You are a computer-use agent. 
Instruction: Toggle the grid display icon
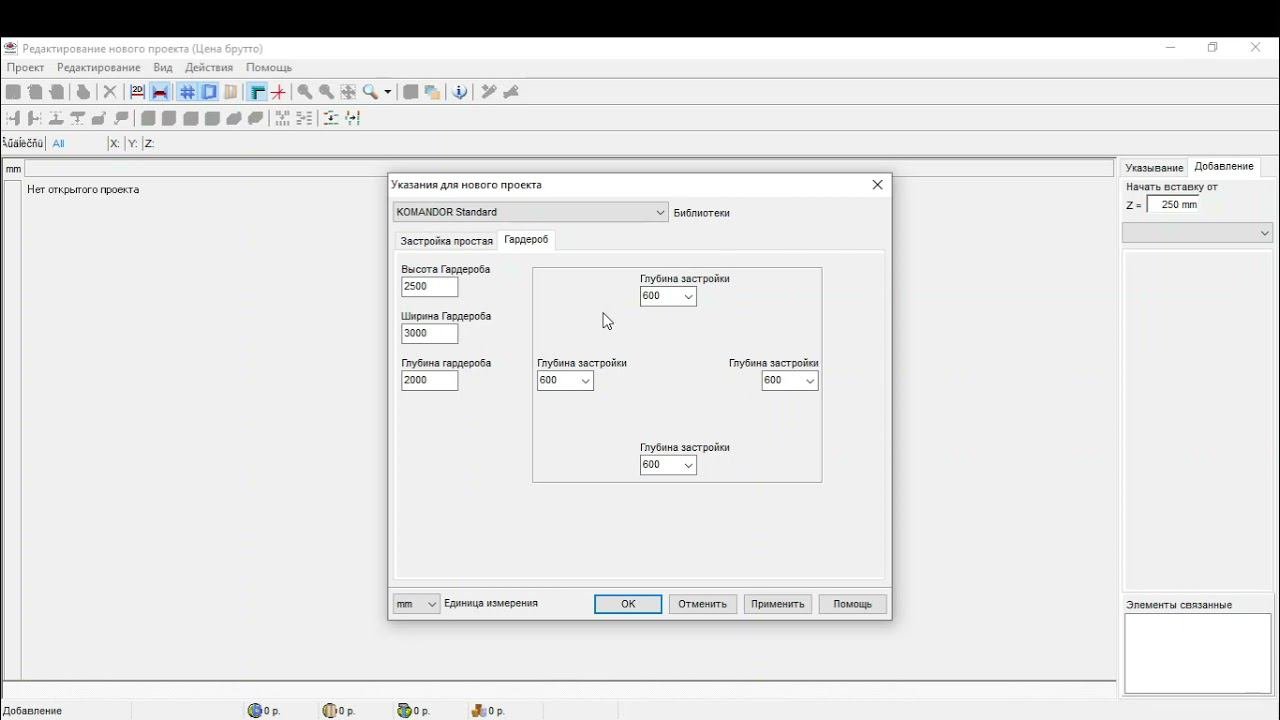coord(187,92)
